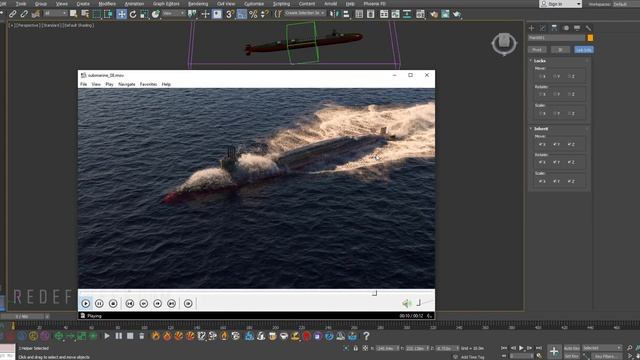Click the Unlink Selection icon
The image size is (640, 360).
pyautogui.click(x=24, y=14)
